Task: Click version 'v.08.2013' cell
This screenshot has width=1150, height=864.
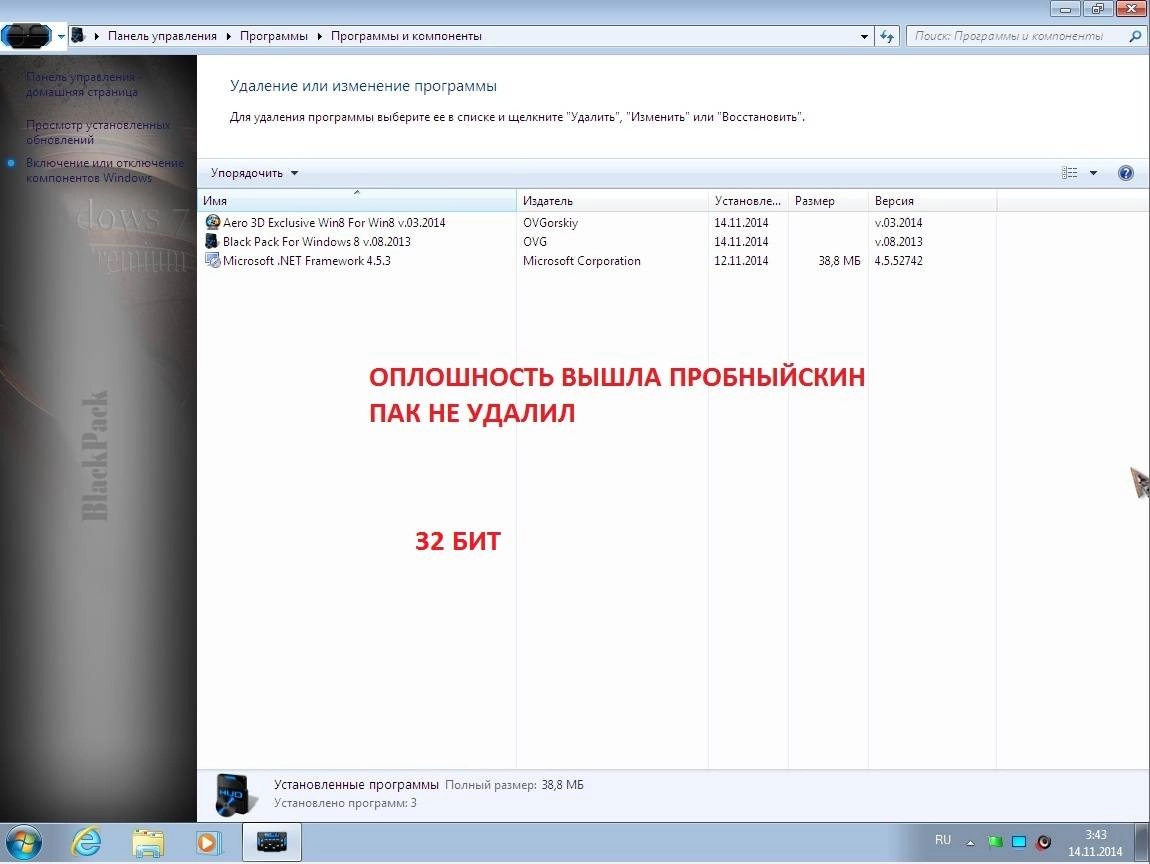Action: [898, 241]
